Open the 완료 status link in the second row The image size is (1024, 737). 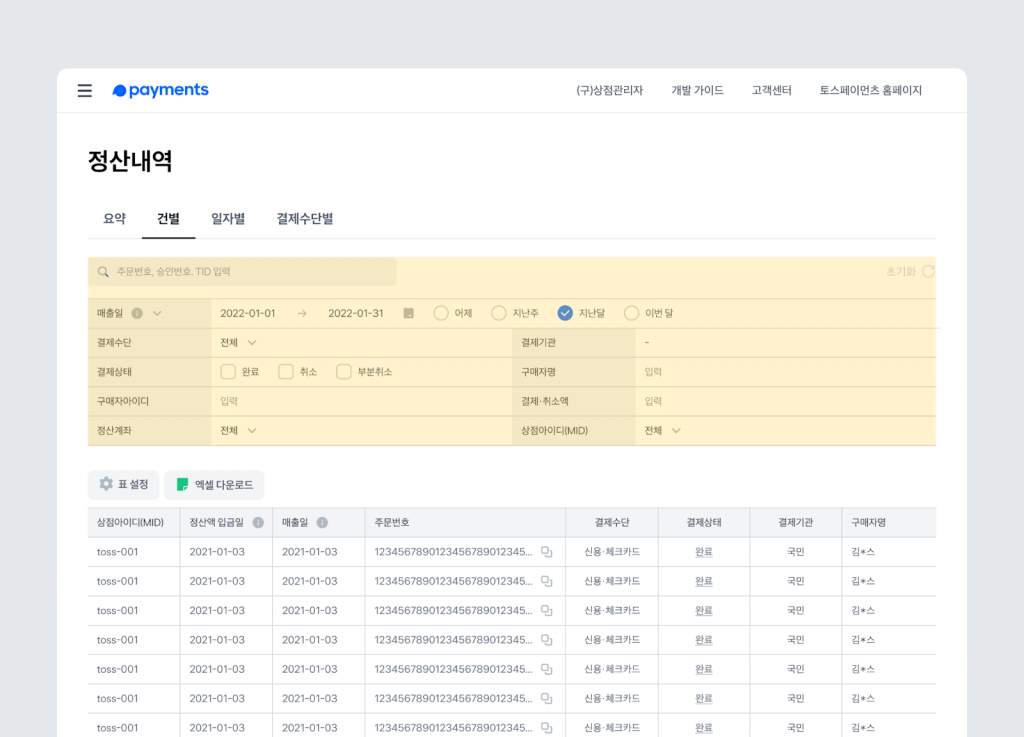[x=703, y=582]
